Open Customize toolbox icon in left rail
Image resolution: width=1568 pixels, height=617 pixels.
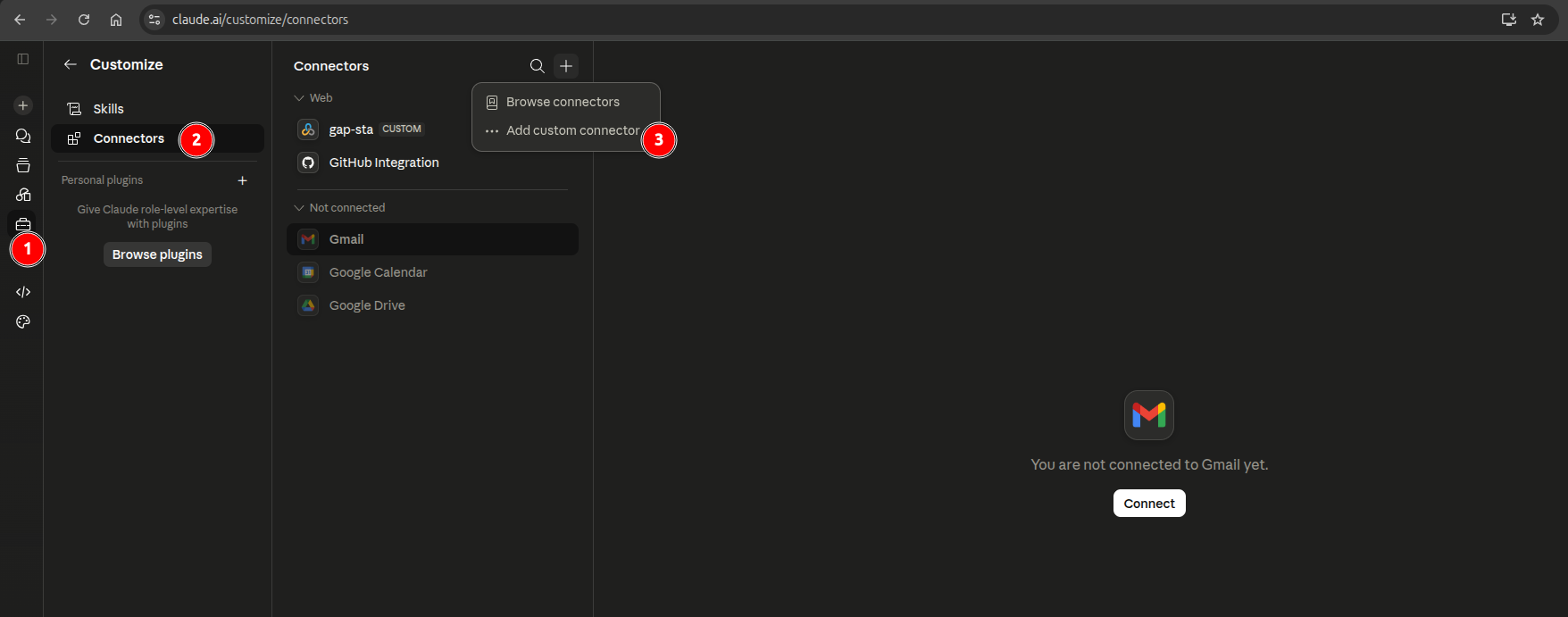23,224
